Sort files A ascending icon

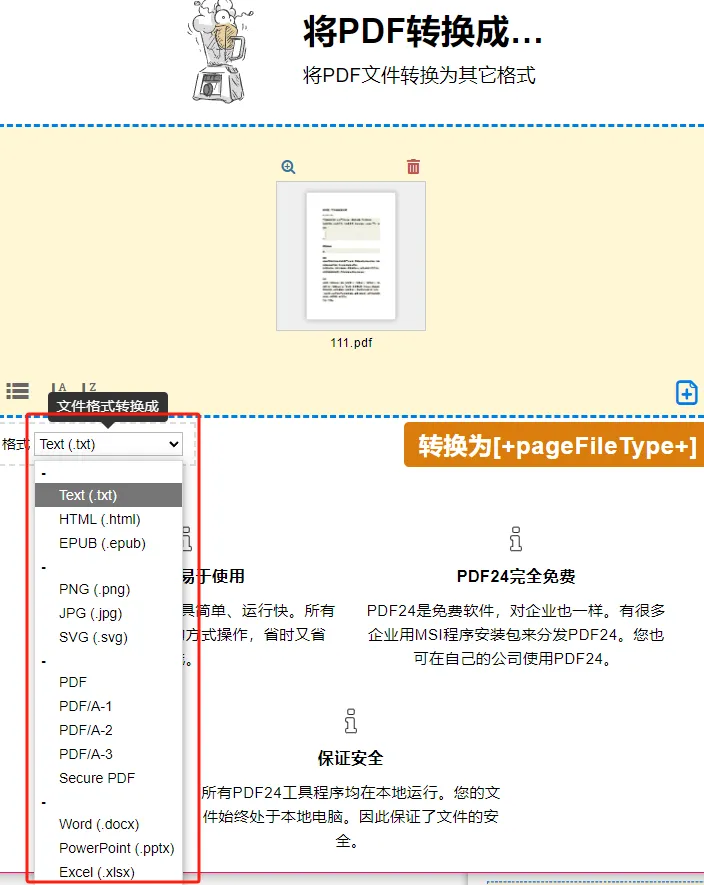coord(59,387)
